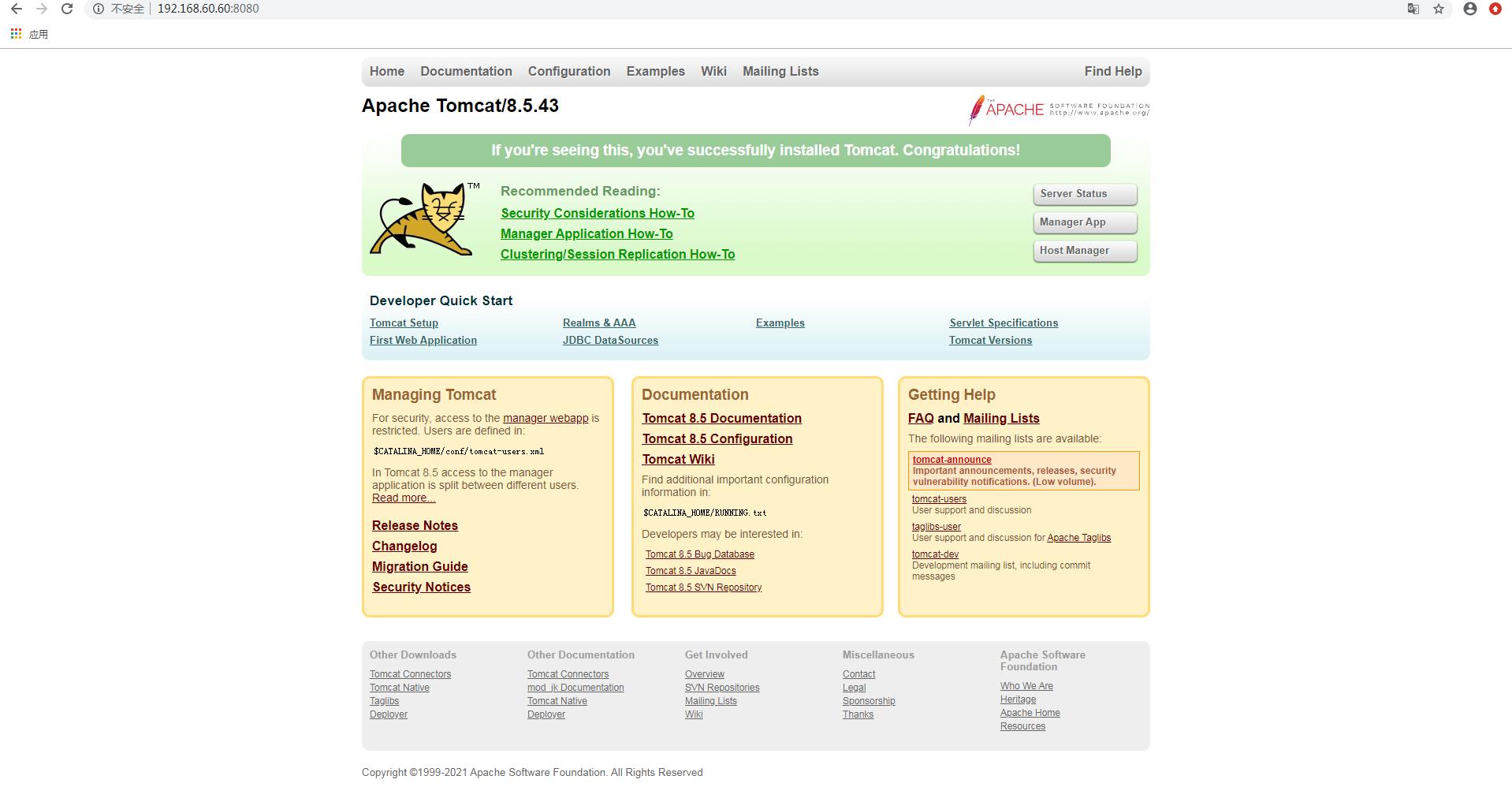Open the tomcat-users mailing list link
Screen dimensions: 1512x787
pos(939,499)
